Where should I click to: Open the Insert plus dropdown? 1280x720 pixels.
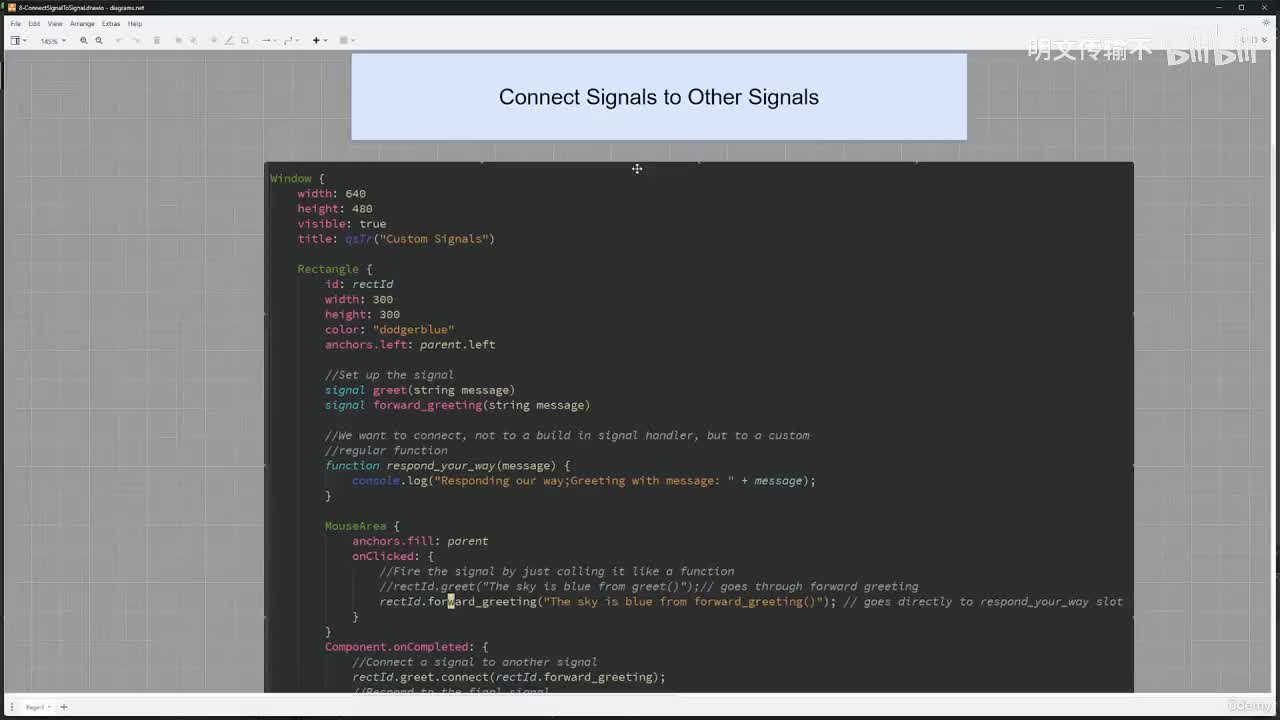[319, 41]
